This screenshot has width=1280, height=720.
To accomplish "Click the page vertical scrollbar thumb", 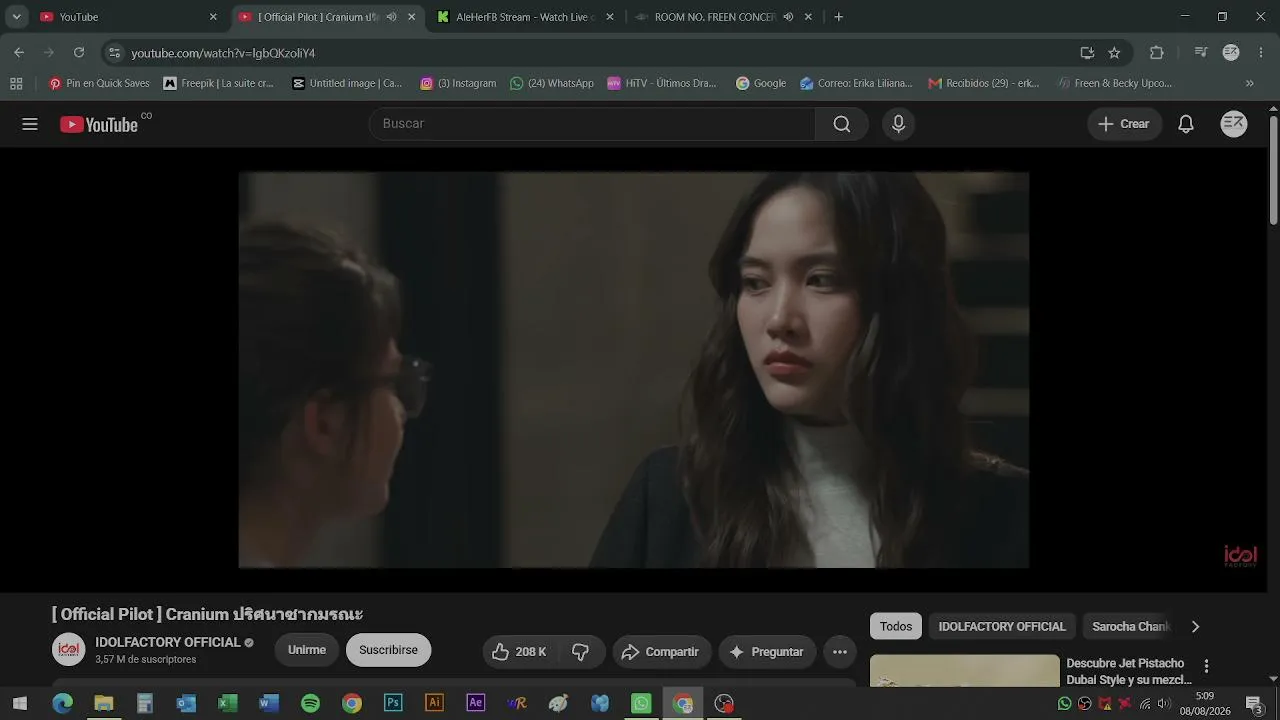I will pos(1273,172).
